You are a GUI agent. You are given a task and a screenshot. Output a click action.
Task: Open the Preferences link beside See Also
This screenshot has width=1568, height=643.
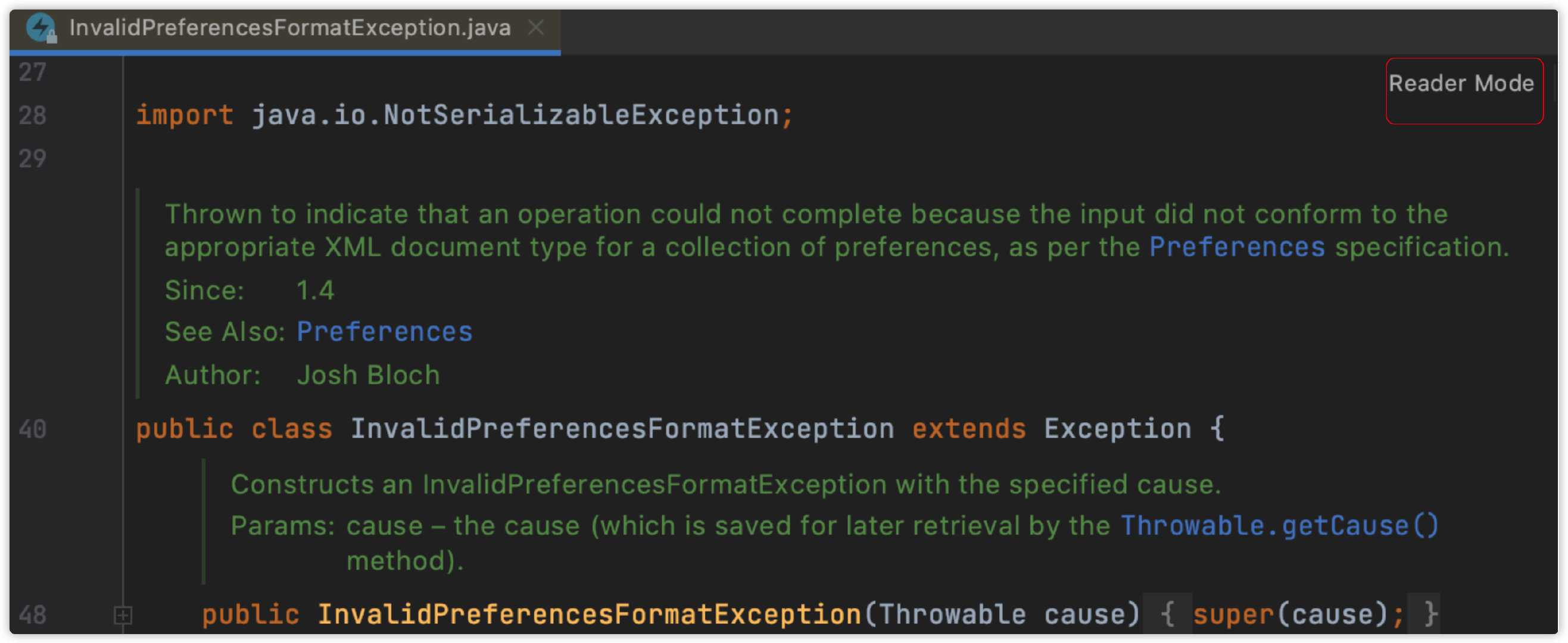click(x=384, y=332)
